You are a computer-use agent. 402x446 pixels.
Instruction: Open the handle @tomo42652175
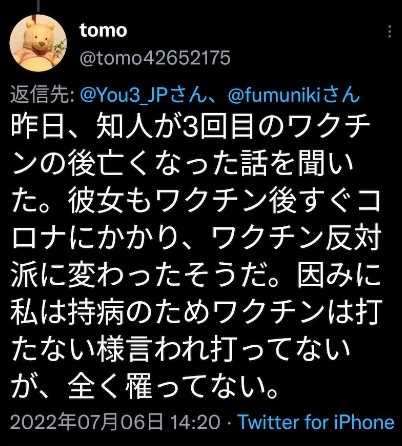[x=155, y=58]
